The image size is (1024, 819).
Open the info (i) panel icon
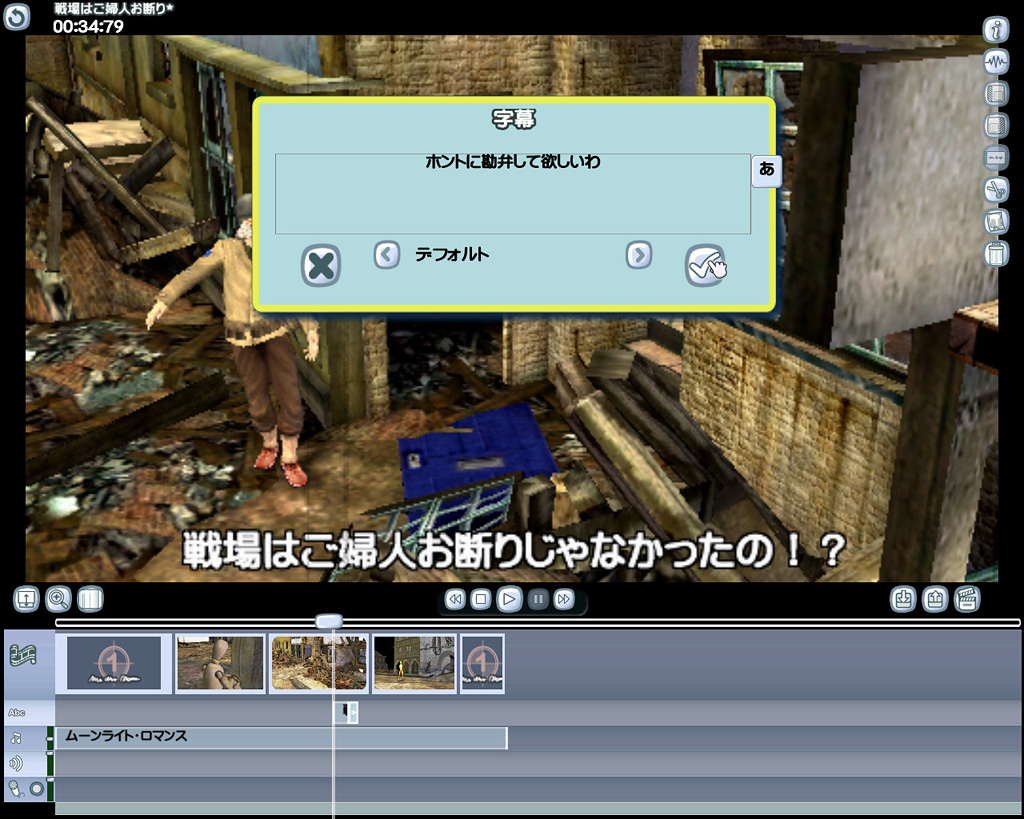(997, 29)
